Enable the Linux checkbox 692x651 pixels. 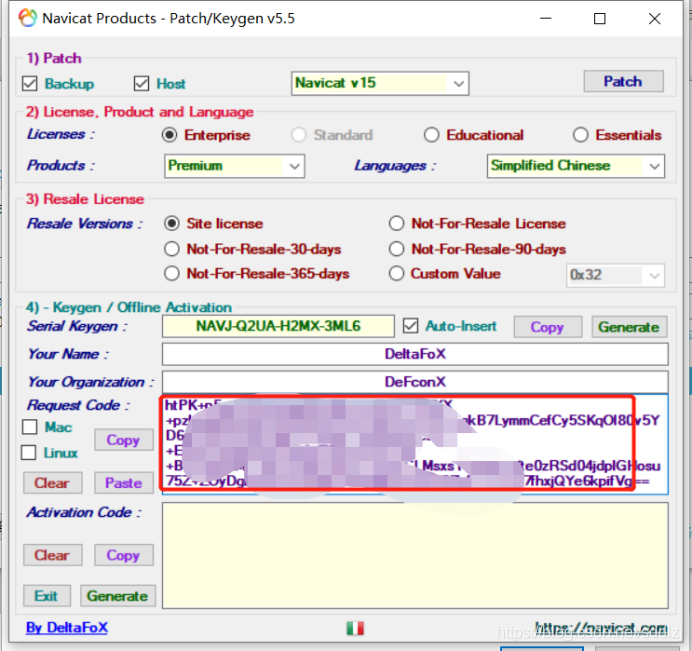[29, 453]
